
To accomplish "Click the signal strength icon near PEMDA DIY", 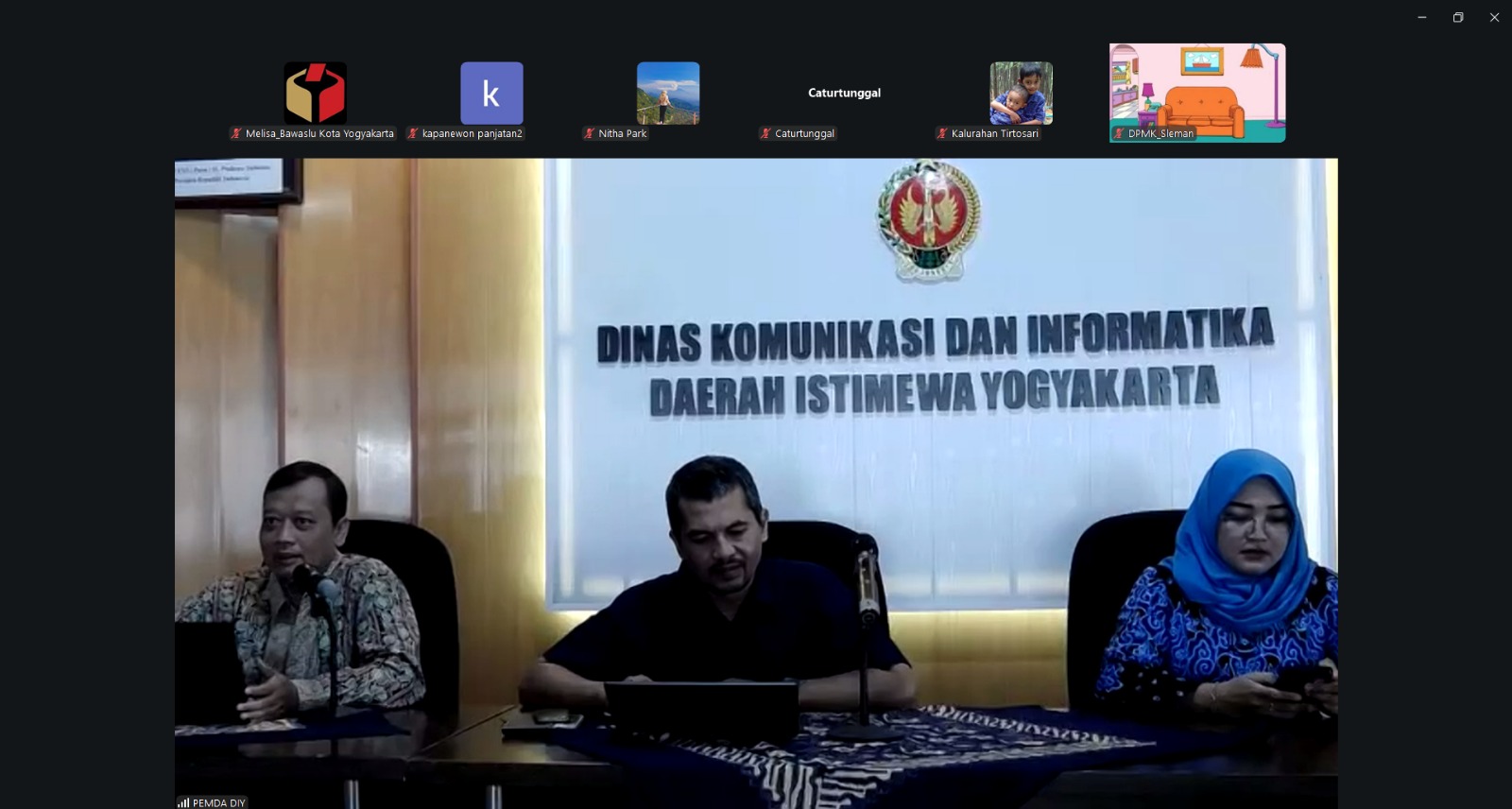I will pyautogui.click(x=183, y=802).
